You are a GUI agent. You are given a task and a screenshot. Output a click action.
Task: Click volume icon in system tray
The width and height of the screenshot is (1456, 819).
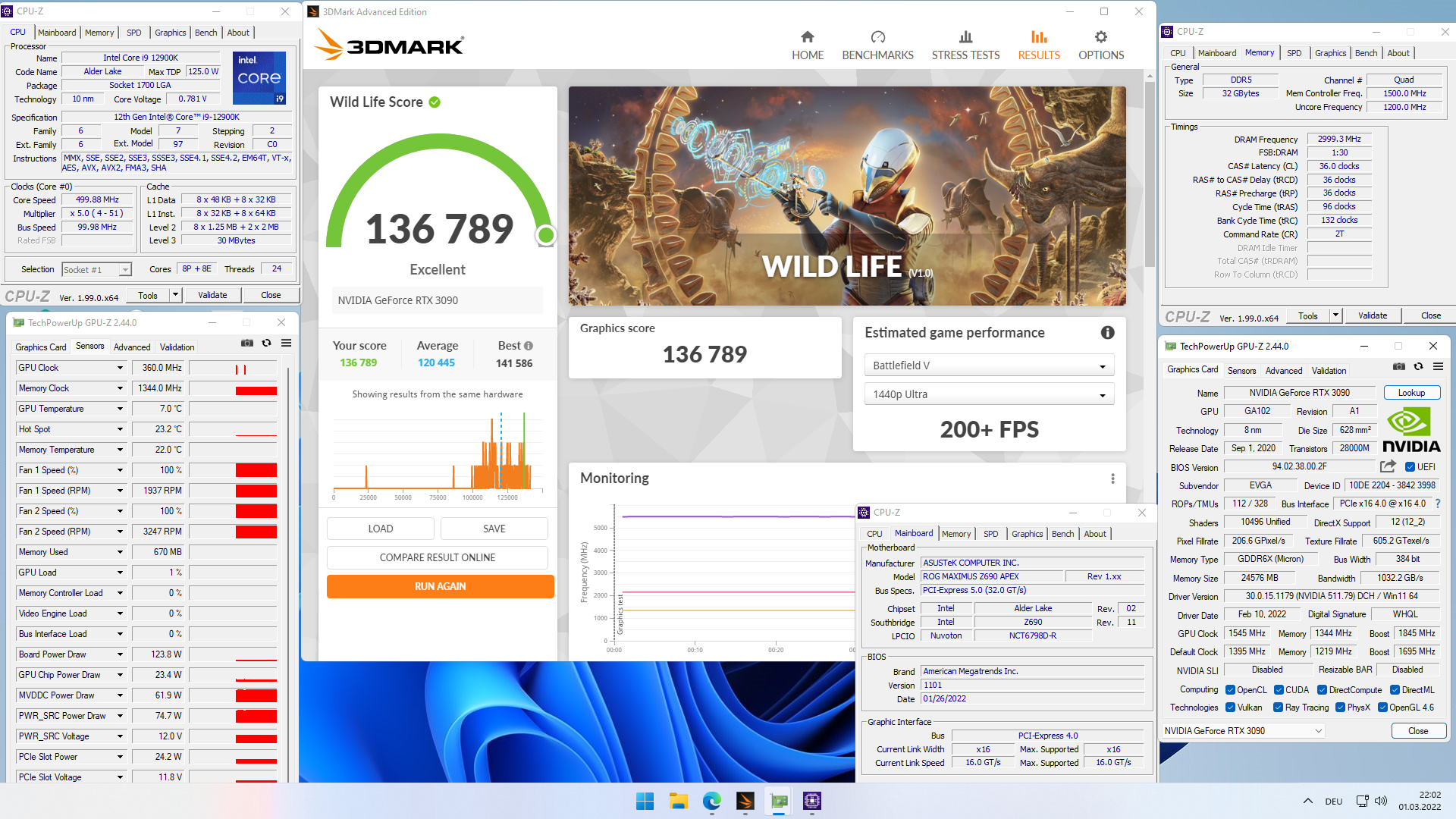coord(1381,801)
